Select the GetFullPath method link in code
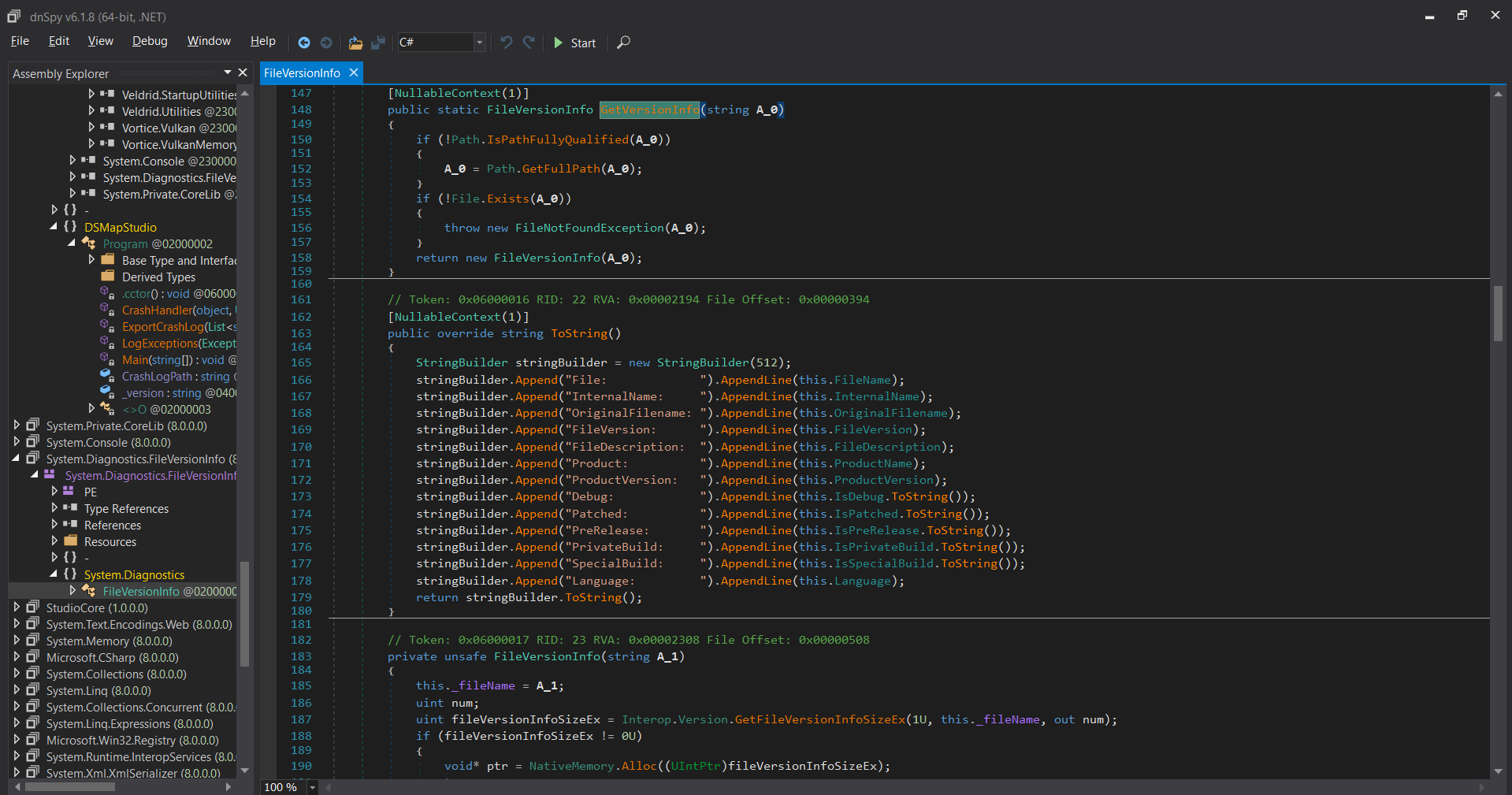The width and height of the screenshot is (1512, 795). point(560,169)
